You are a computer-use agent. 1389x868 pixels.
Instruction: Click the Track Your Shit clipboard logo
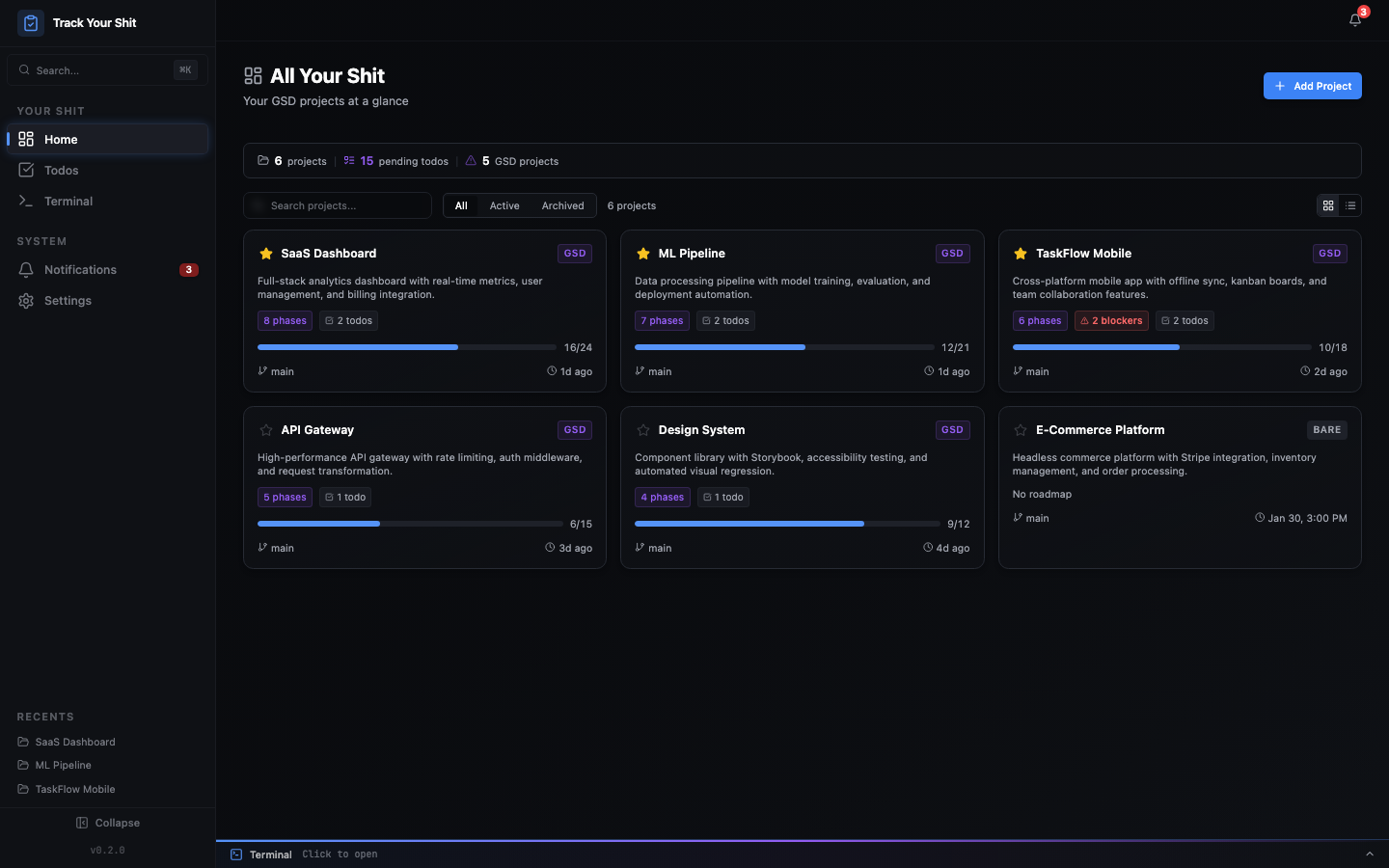(30, 22)
